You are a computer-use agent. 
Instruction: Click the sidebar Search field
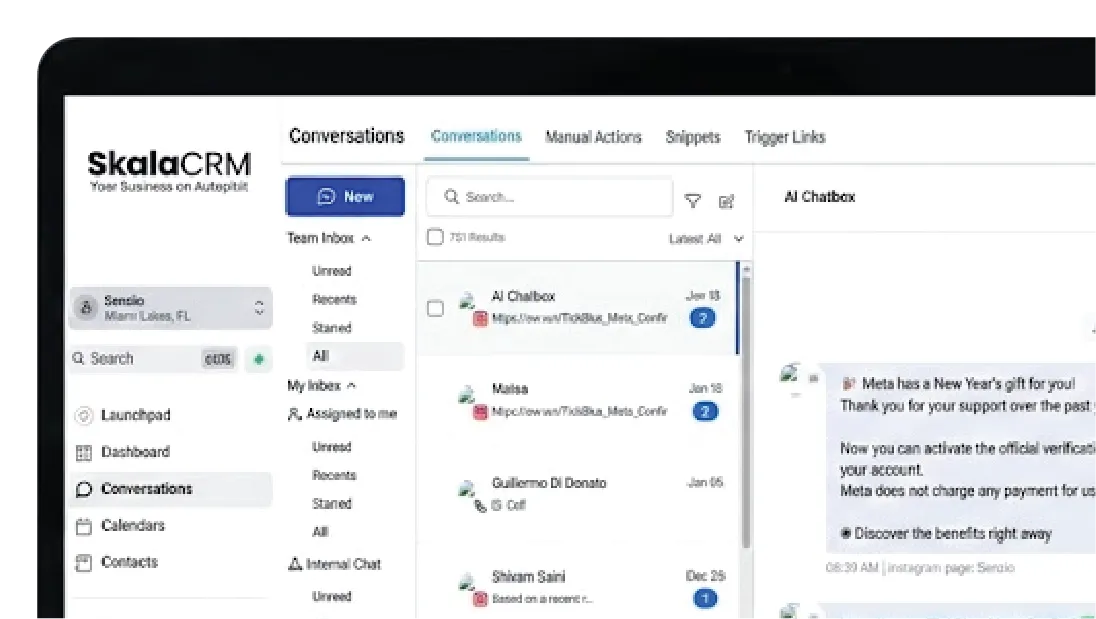[153, 359]
